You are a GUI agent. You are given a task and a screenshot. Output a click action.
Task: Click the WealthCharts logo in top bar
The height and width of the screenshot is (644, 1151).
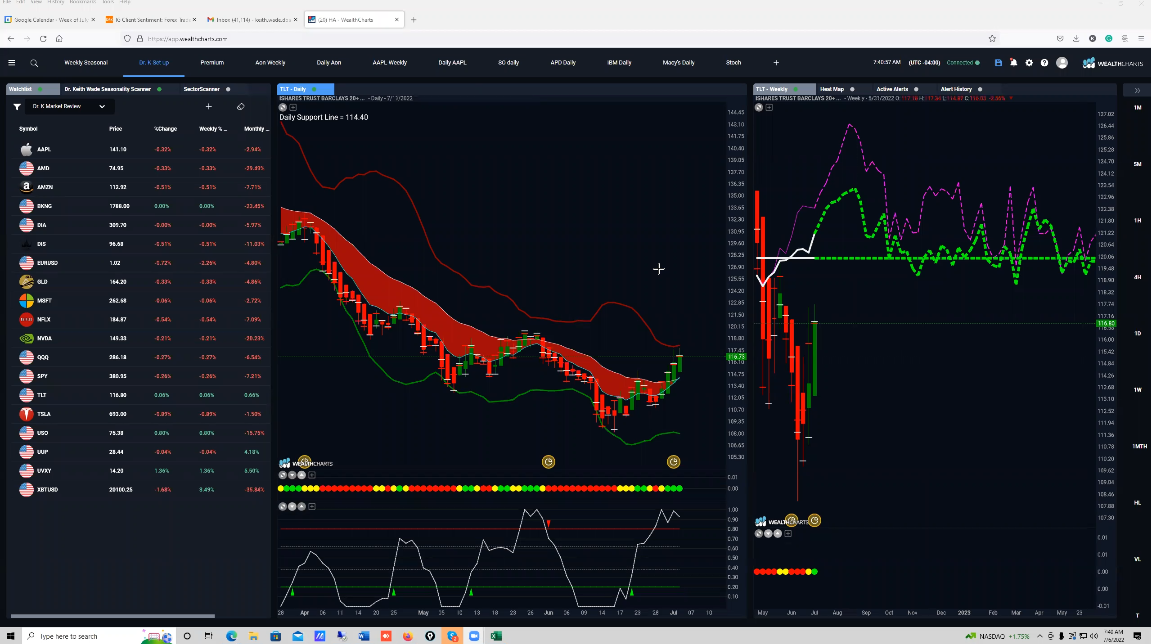point(1112,63)
